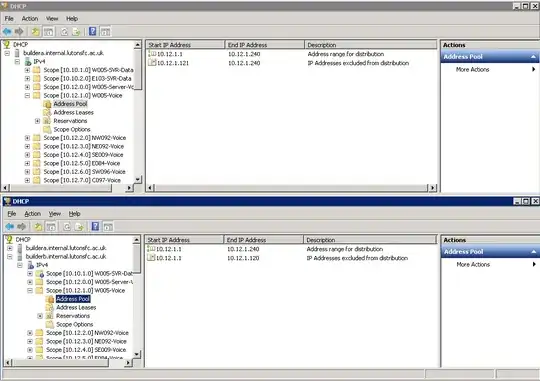Select Address Pool in upper window tree

(x=70, y=104)
